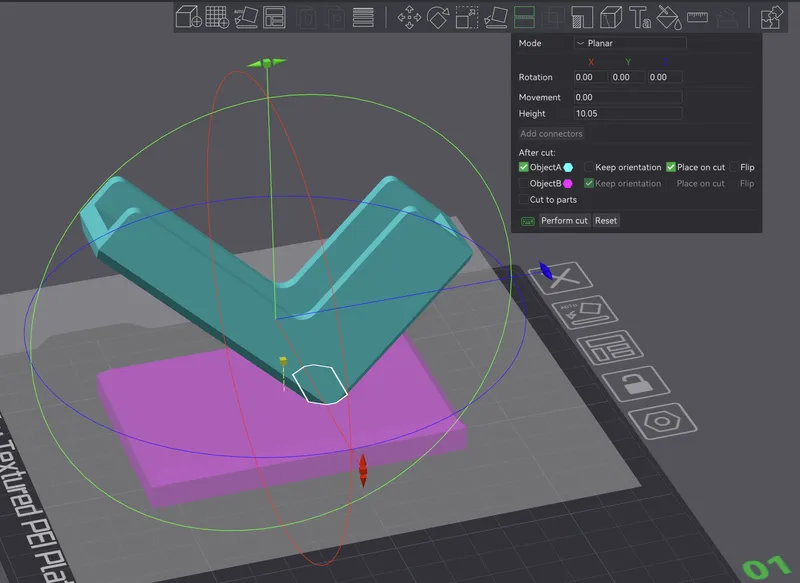Click the Movement value field
This screenshot has width=800, height=583.
pyautogui.click(x=628, y=97)
